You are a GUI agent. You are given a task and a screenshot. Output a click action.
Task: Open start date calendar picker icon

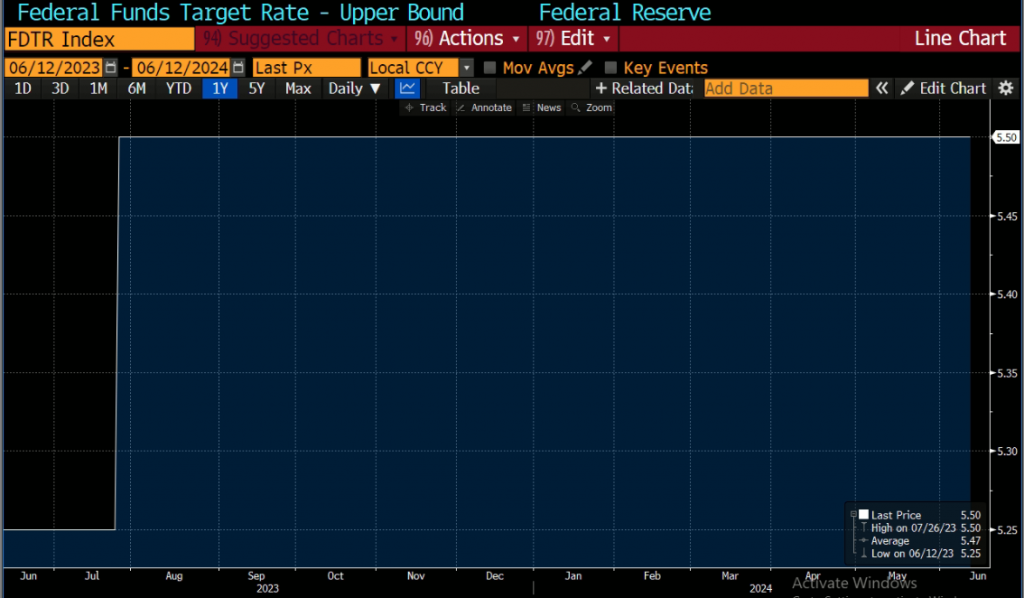[x=110, y=67]
